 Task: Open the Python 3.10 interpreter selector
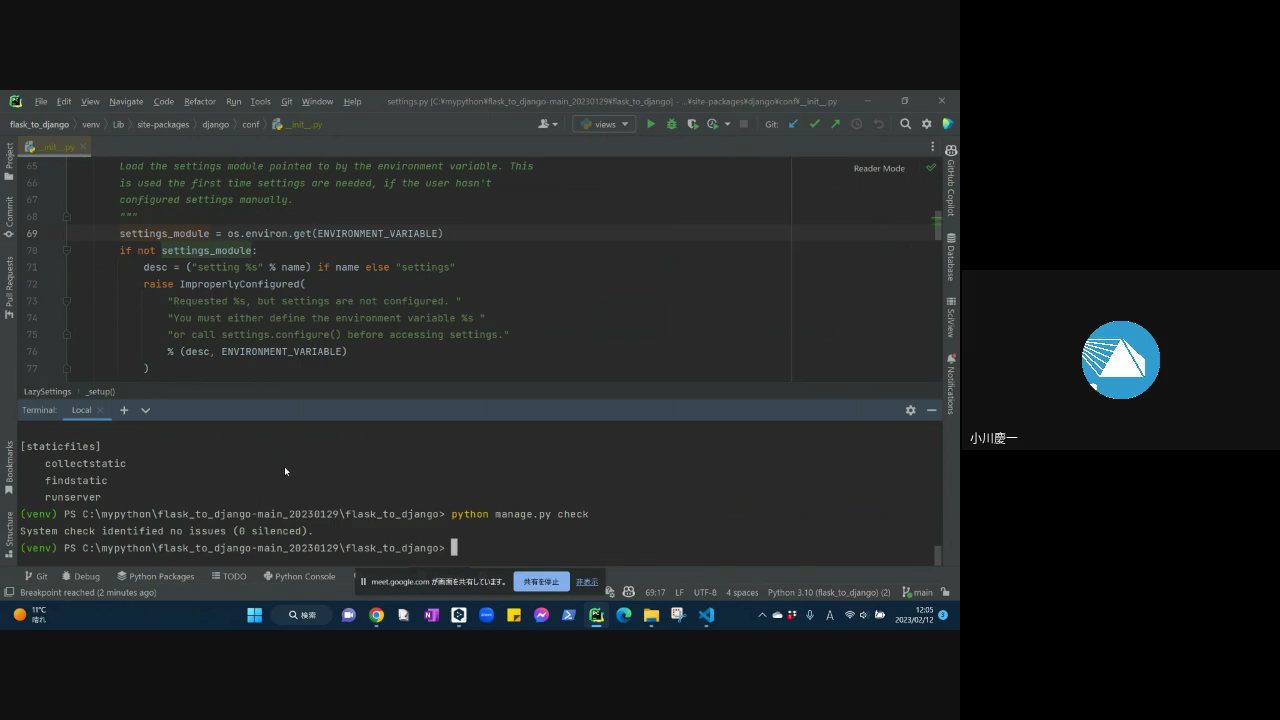pyautogui.click(x=828, y=592)
